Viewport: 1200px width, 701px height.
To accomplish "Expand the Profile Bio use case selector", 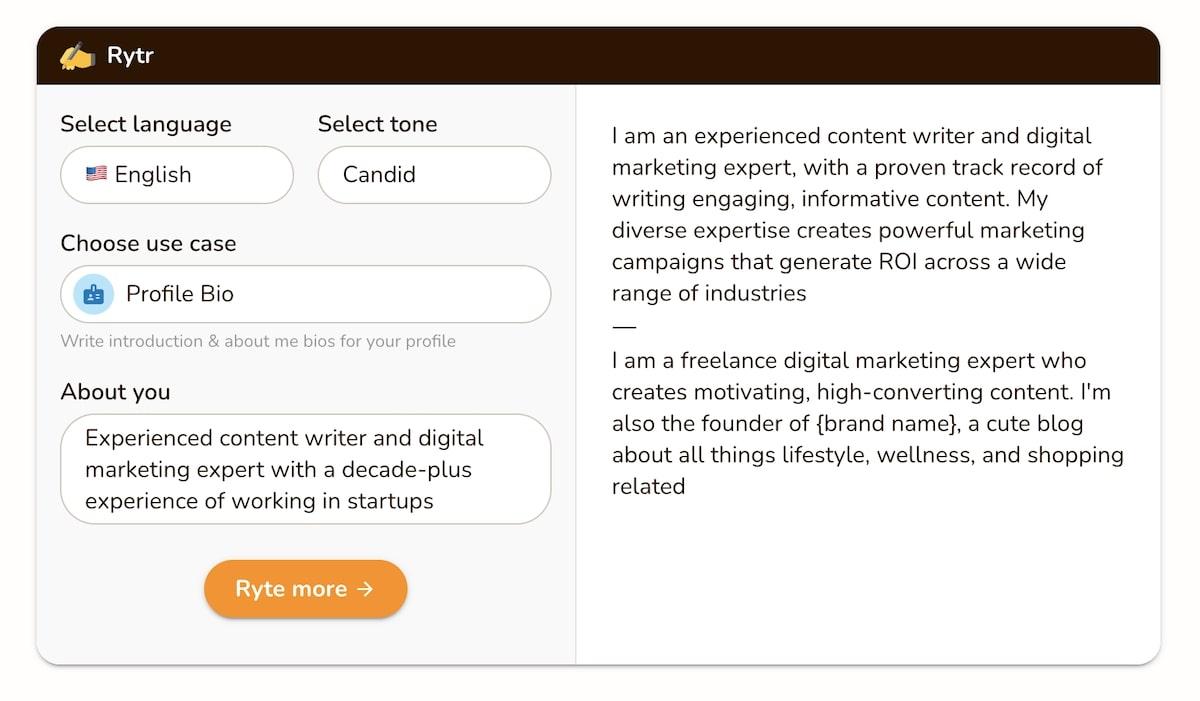I will tap(306, 294).
